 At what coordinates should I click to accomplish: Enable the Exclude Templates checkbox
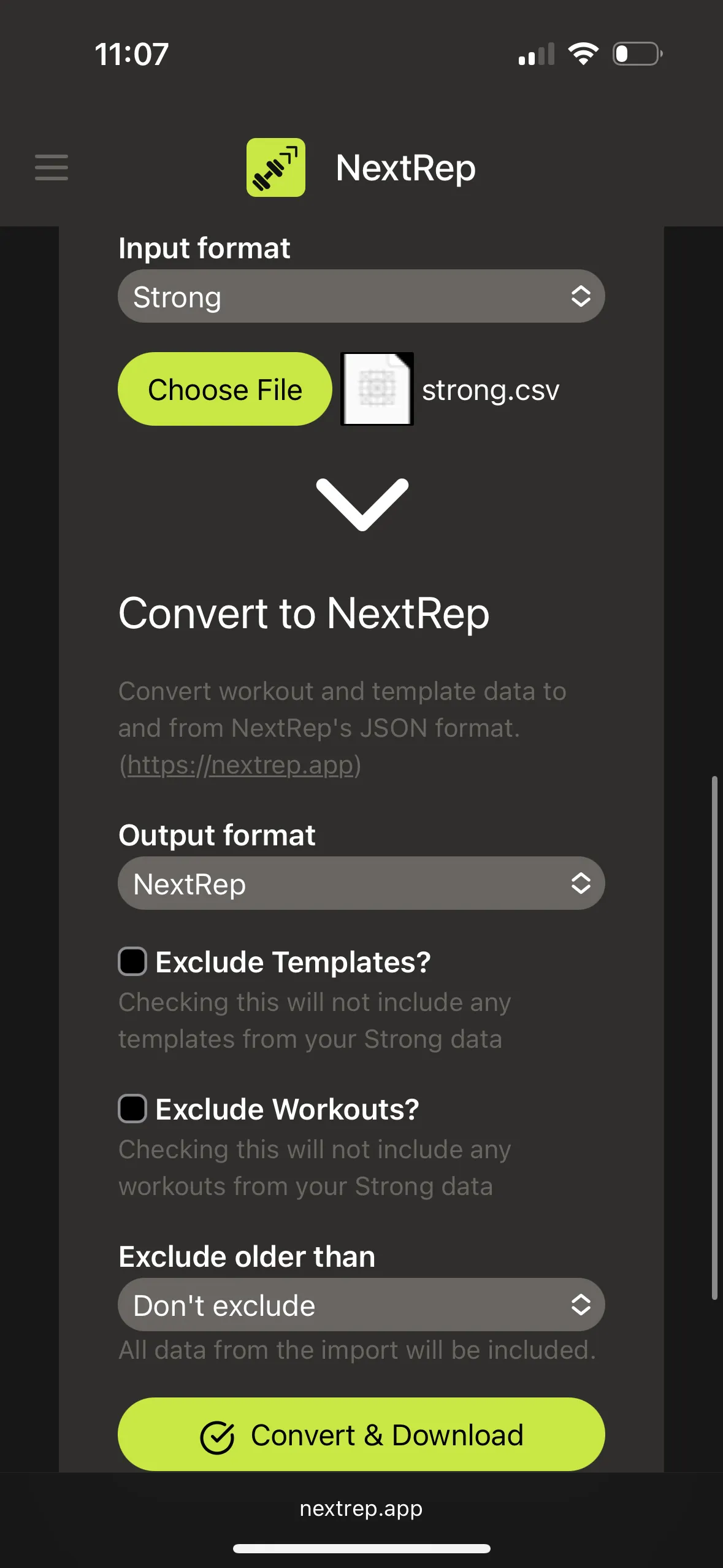click(132, 961)
